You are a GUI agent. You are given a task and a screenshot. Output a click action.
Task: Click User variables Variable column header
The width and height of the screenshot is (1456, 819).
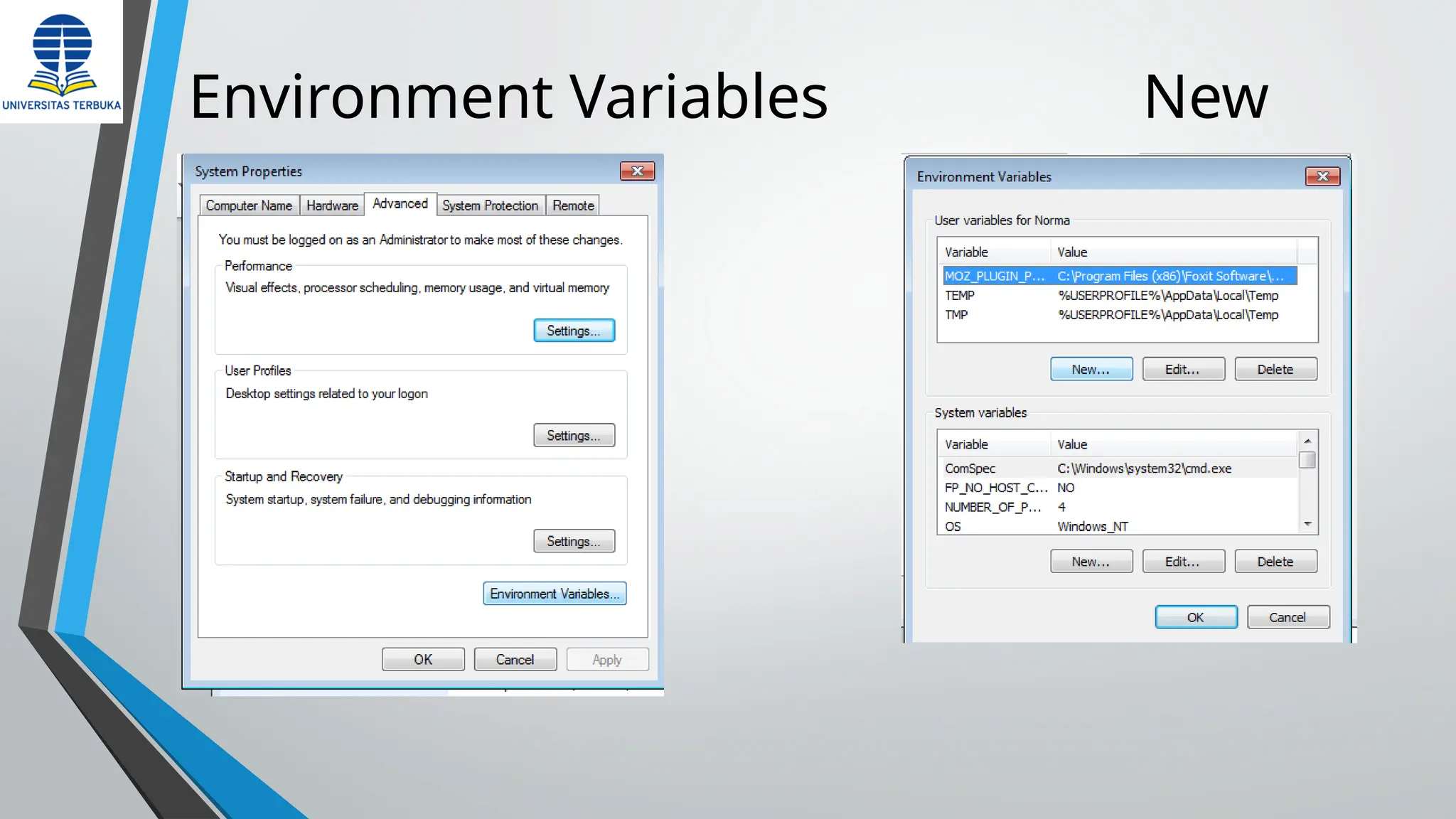(995, 252)
